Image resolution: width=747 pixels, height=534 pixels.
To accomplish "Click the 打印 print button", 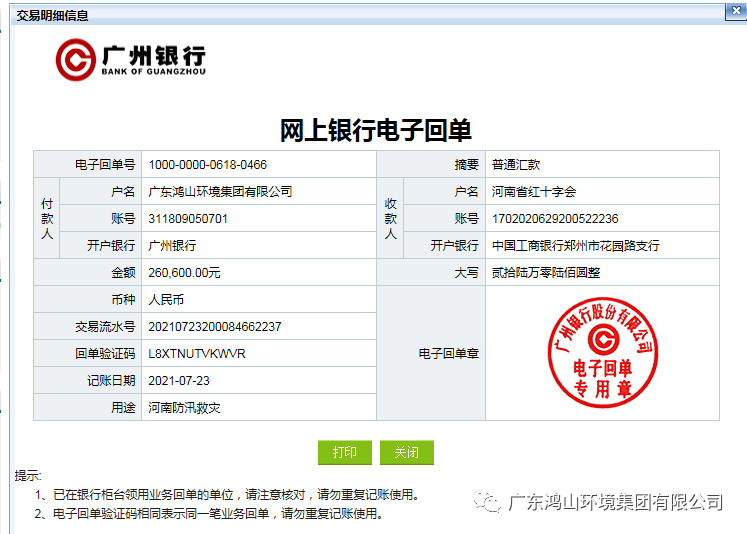I will 344,452.
